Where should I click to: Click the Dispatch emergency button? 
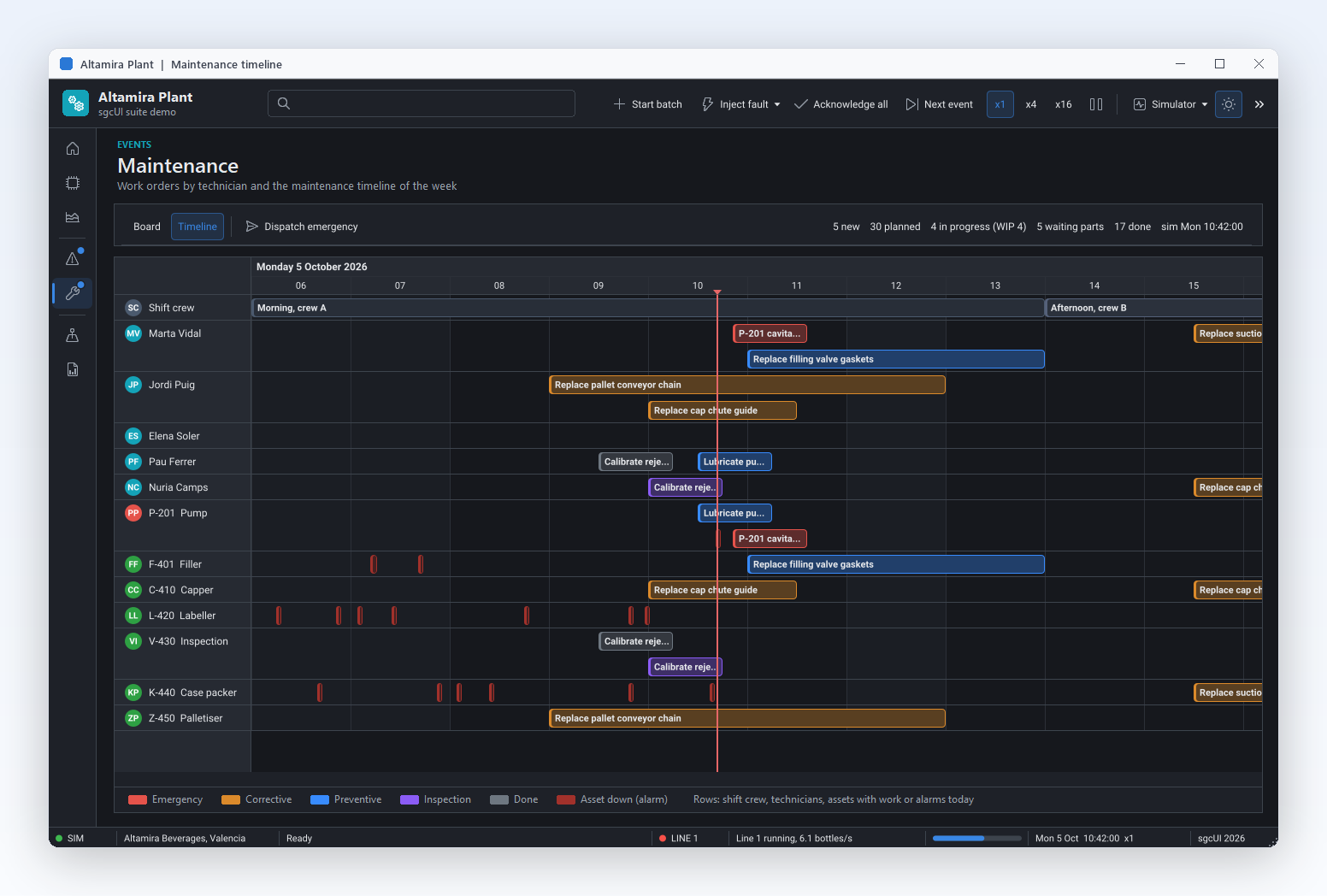point(302,227)
